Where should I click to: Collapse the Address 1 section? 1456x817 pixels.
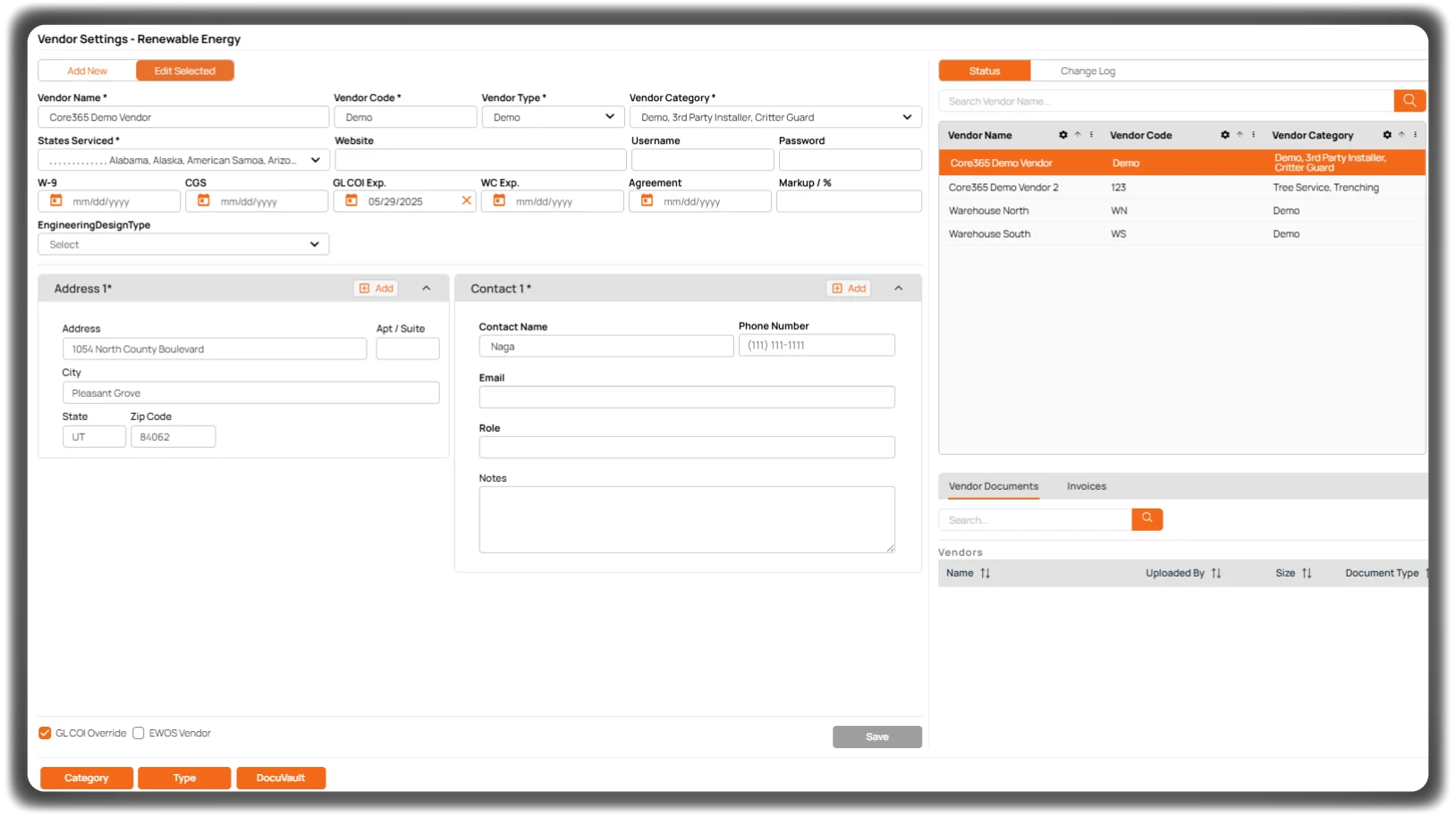click(427, 288)
